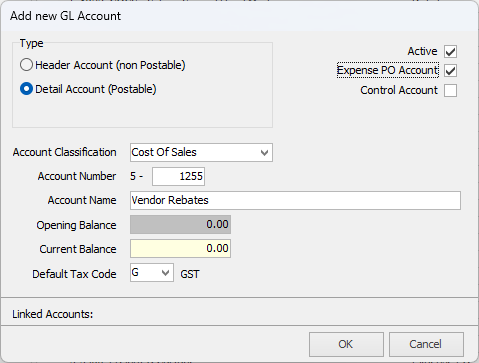
Task: Click the Cost Of Sales combo box text
Action: pyautogui.click(x=164, y=152)
